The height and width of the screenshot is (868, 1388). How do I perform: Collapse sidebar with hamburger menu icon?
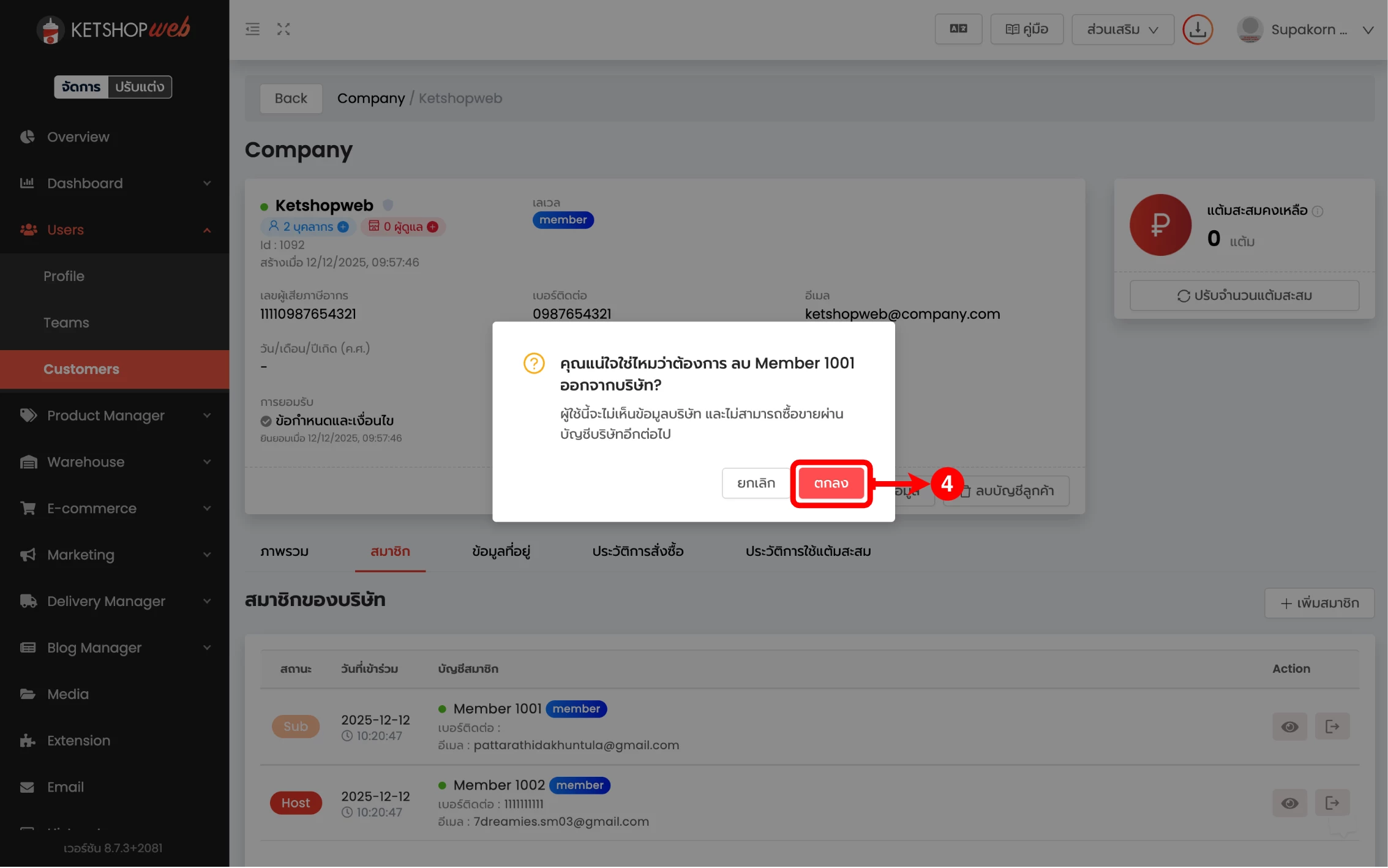[252, 29]
